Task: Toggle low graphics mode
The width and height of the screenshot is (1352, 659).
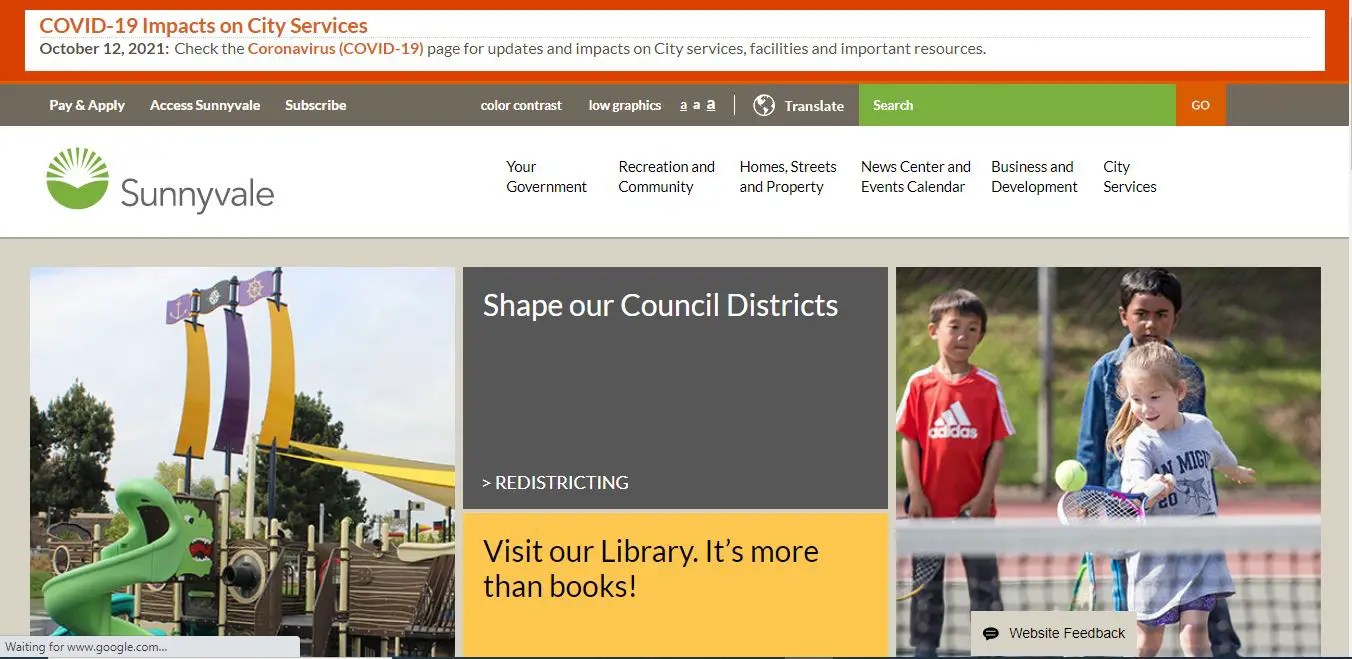Action: 625,105
